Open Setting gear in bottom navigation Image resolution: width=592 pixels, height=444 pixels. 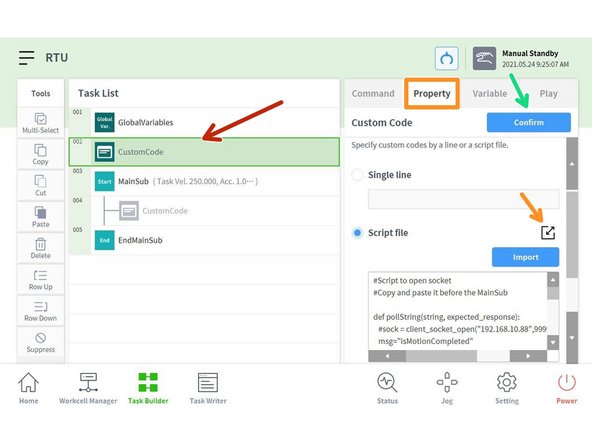(x=507, y=388)
